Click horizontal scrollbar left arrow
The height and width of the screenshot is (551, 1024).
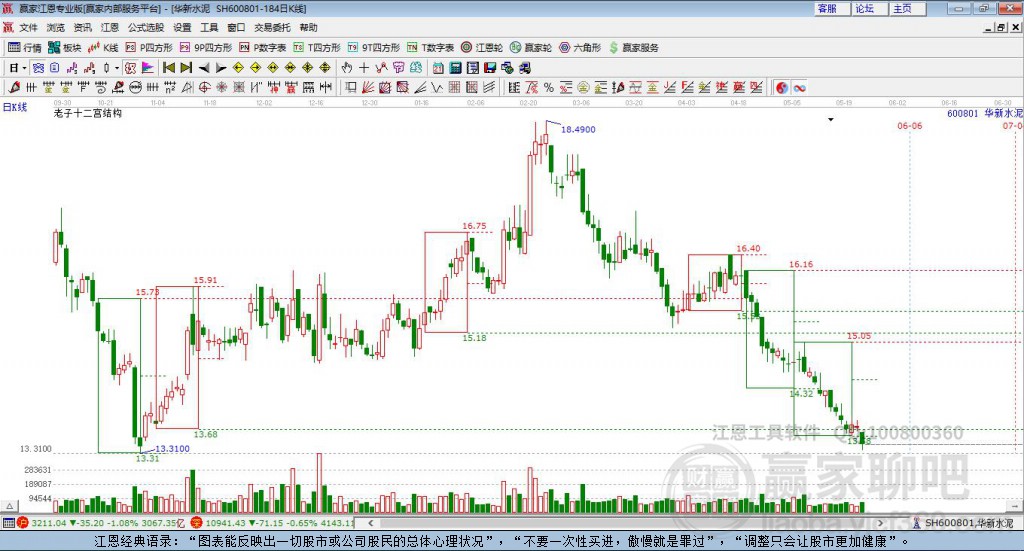click(370, 523)
